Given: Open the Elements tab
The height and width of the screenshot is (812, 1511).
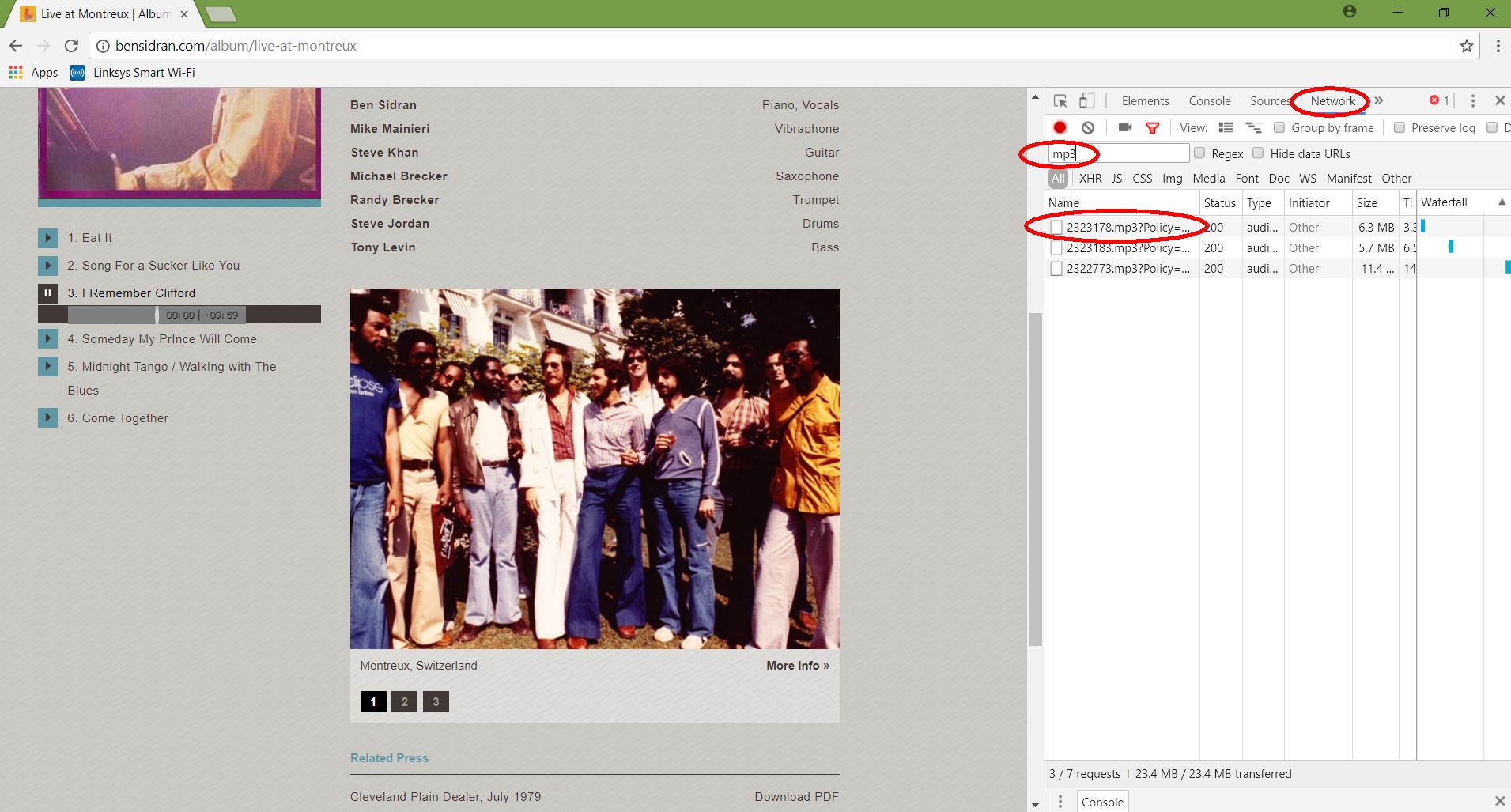Looking at the screenshot, I should [1145, 101].
